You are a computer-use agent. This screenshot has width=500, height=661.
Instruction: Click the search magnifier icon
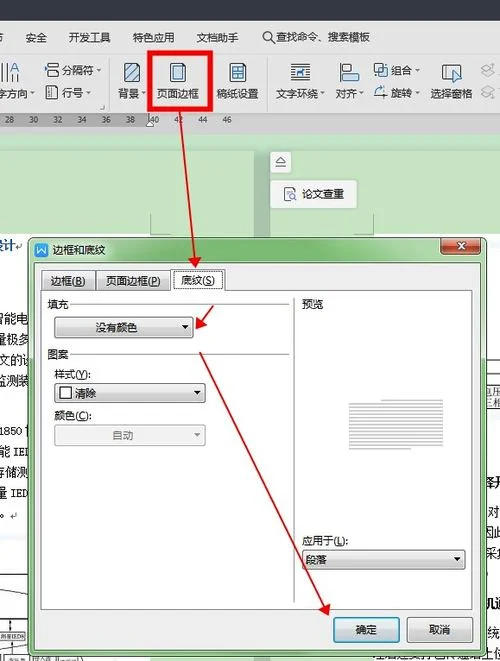click(268, 38)
